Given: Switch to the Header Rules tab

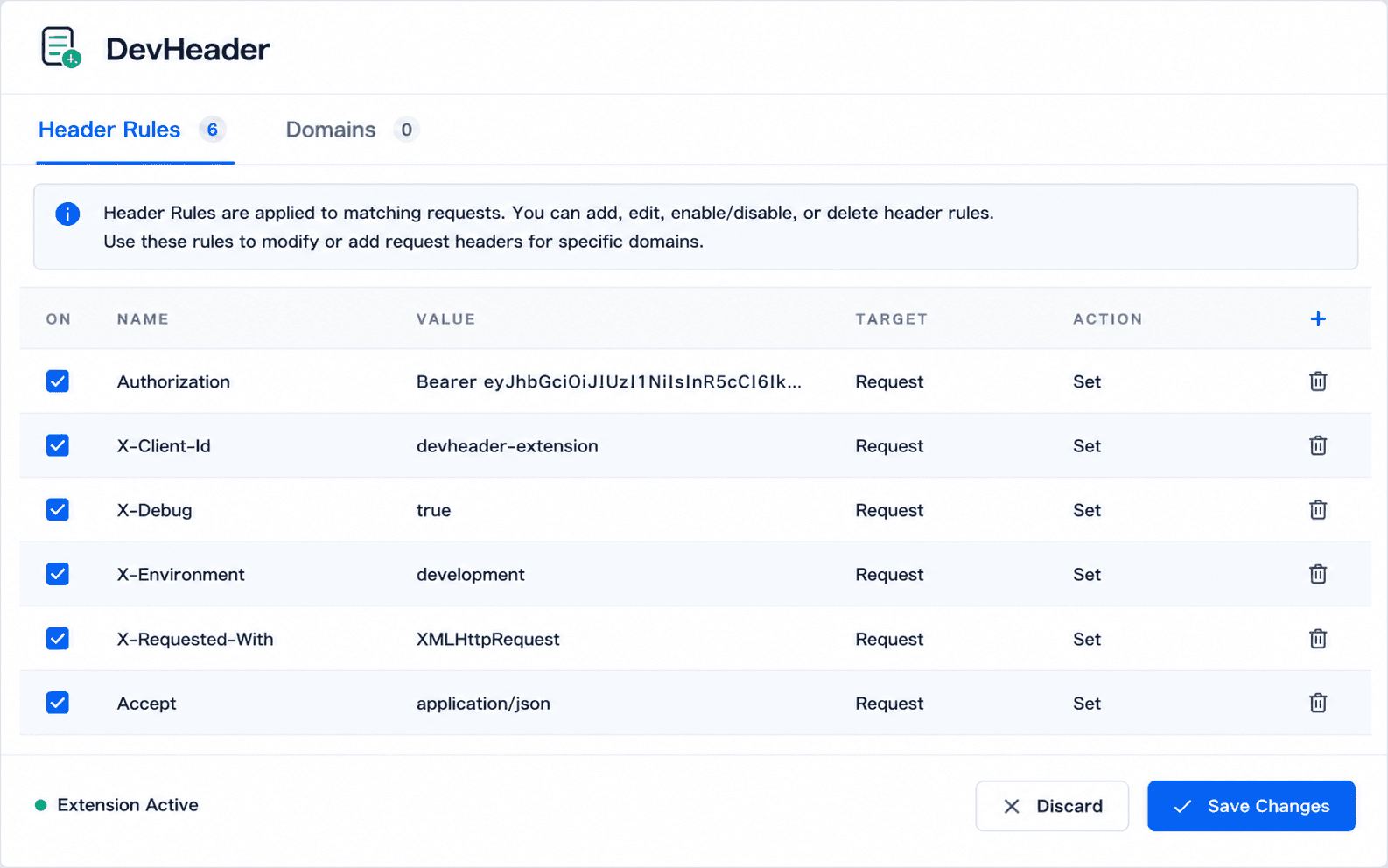Looking at the screenshot, I should (135, 129).
